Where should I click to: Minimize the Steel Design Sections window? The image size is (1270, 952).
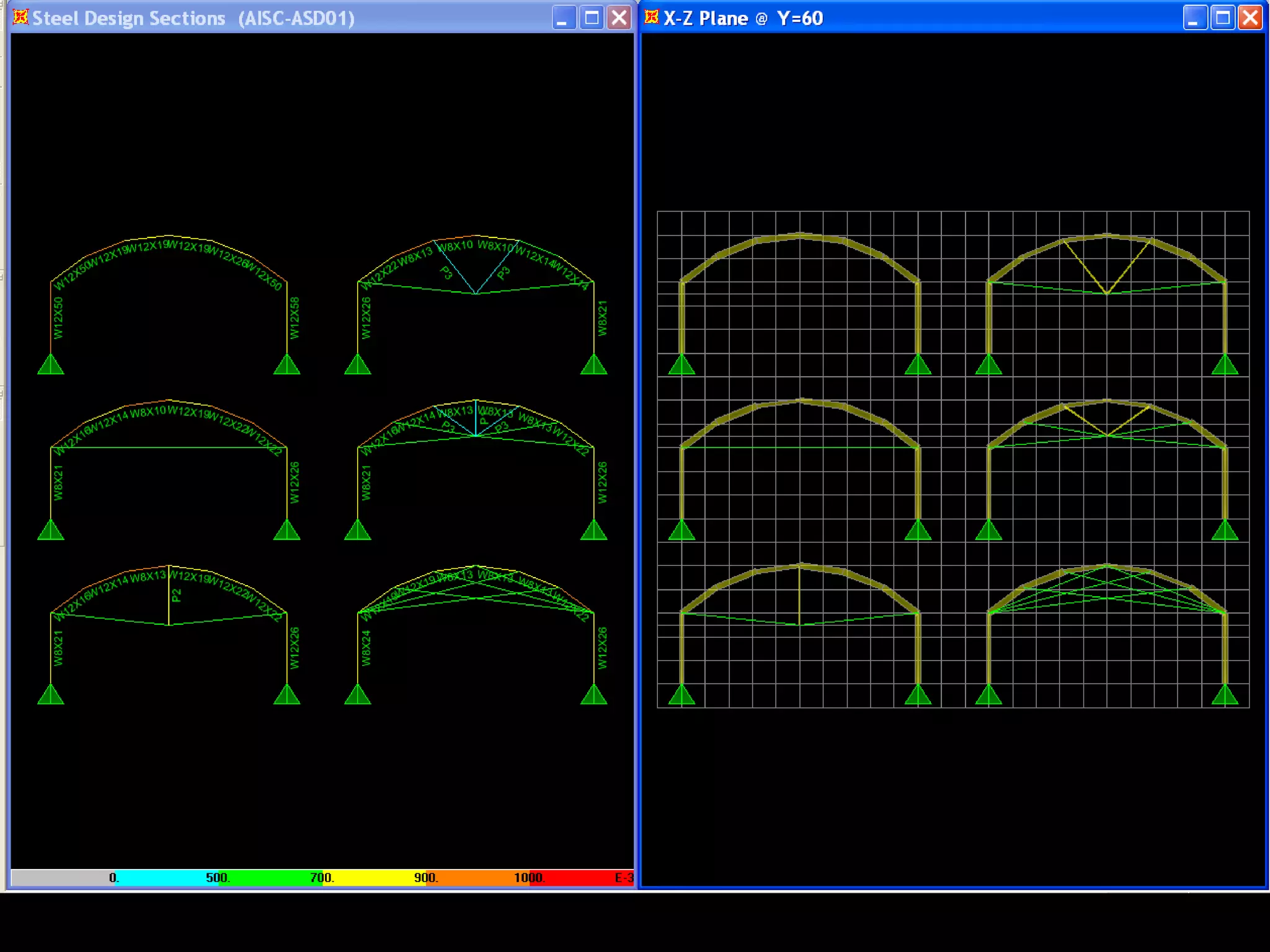coord(563,18)
